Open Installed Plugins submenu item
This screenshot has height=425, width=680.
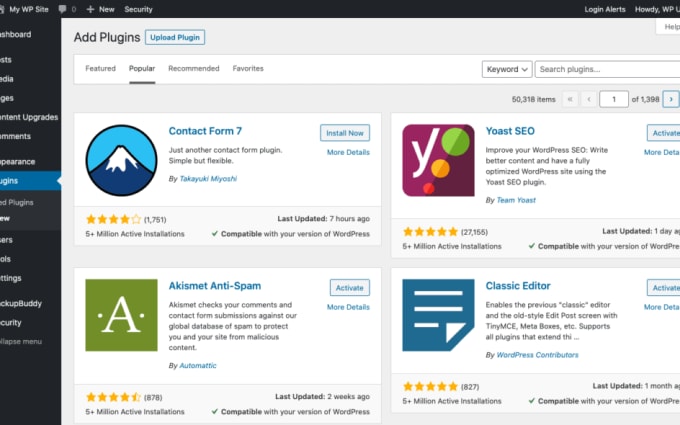[x=17, y=203]
